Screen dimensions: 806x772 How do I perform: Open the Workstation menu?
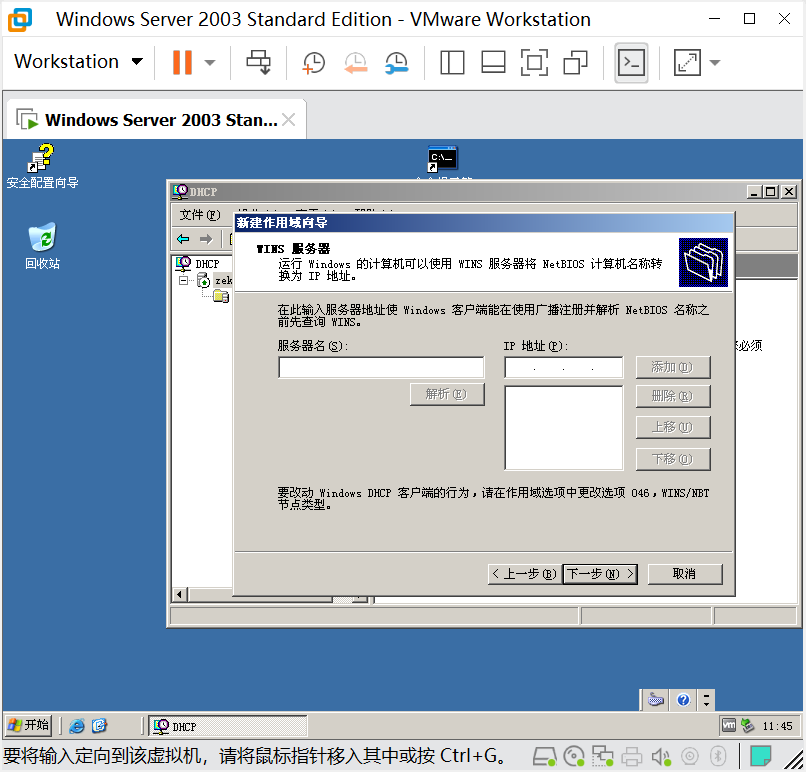click(x=78, y=61)
